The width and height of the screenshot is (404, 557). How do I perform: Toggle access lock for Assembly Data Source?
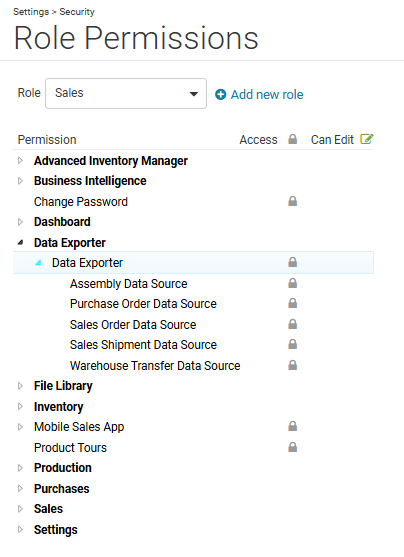(x=292, y=283)
